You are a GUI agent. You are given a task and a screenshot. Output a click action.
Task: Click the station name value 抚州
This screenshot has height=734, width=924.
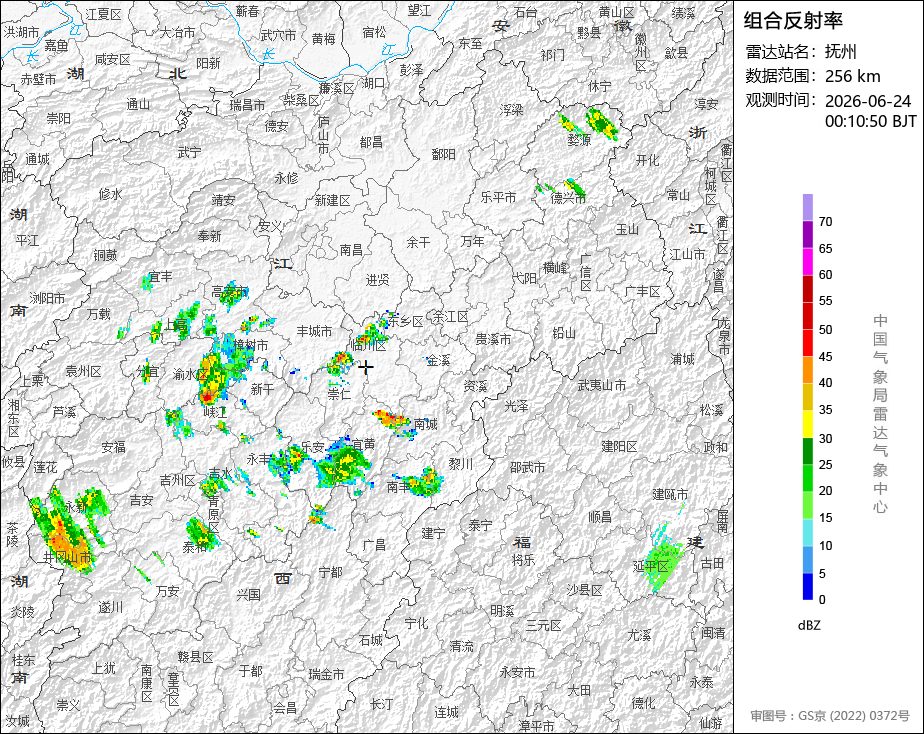[x=840, y=52]
